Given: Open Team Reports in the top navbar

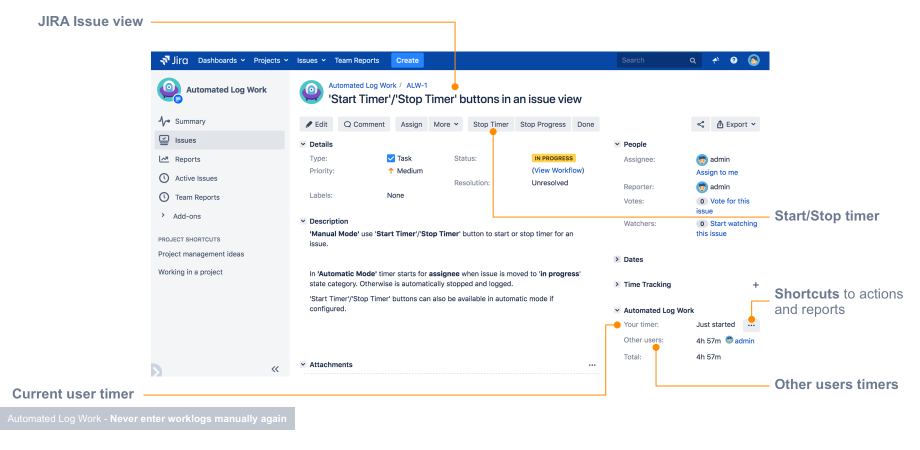Looking at the screenshot, I should pos(357,60).
